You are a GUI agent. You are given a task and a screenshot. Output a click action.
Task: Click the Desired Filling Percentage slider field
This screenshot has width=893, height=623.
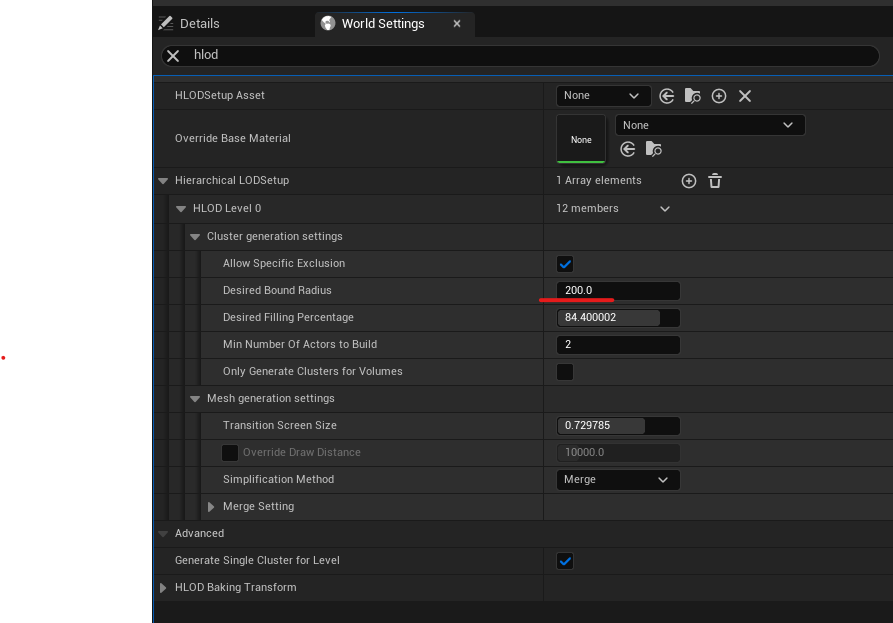point(618,318)
